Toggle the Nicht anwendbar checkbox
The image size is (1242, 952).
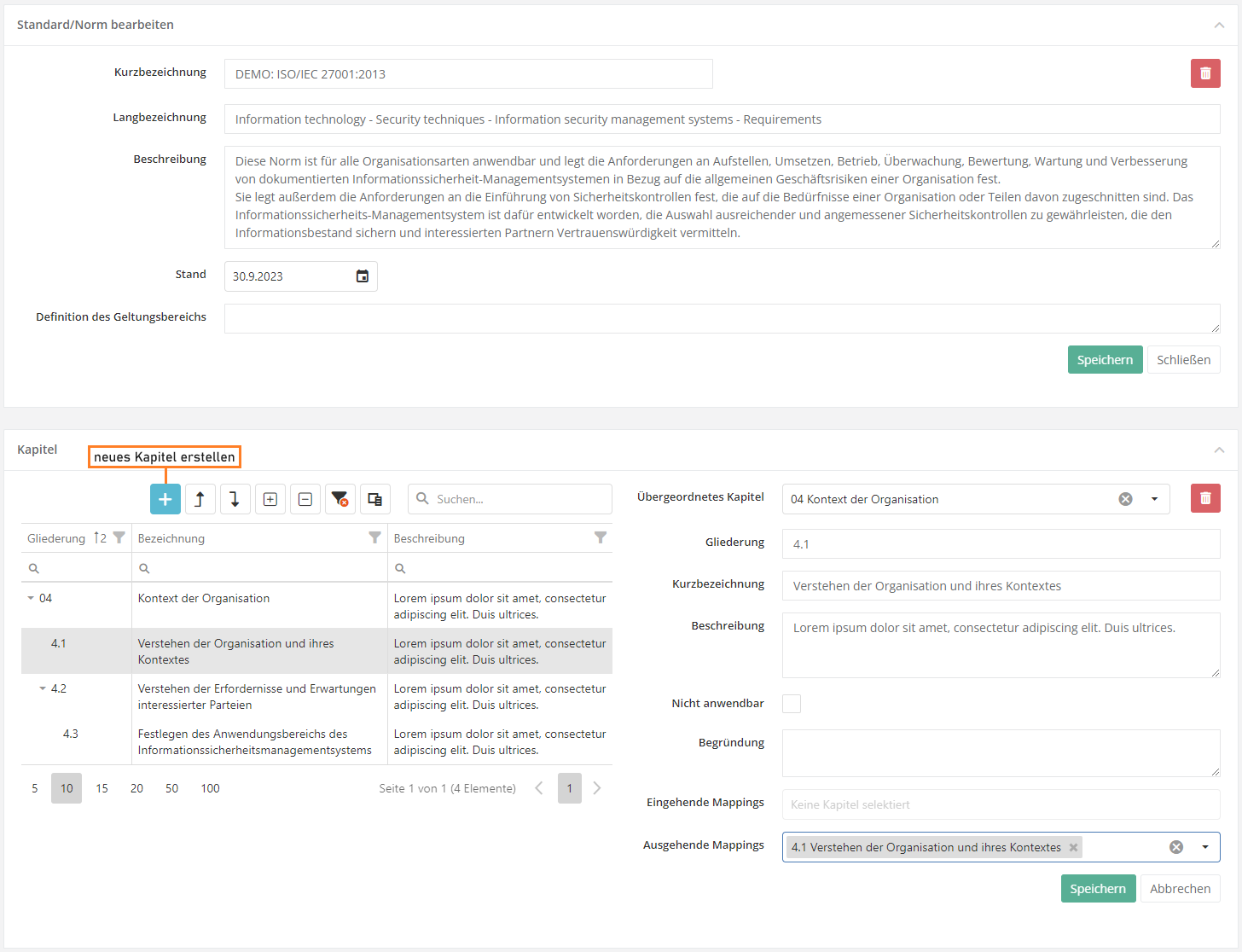pos(792,704)
